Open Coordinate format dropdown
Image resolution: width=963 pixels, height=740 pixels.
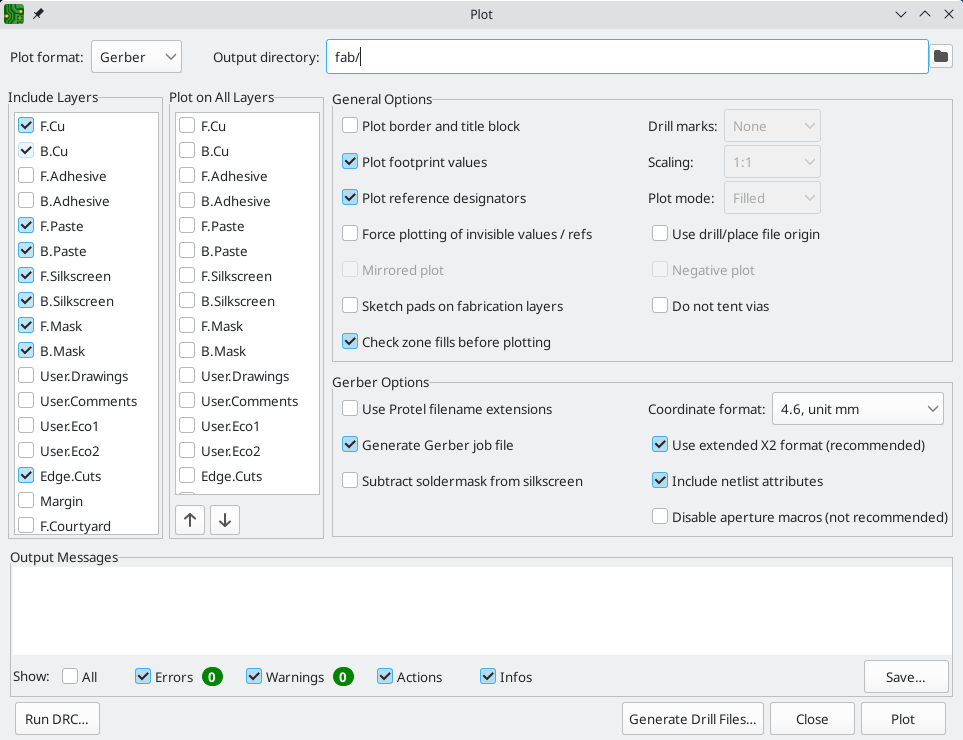[x=857, y=409]
